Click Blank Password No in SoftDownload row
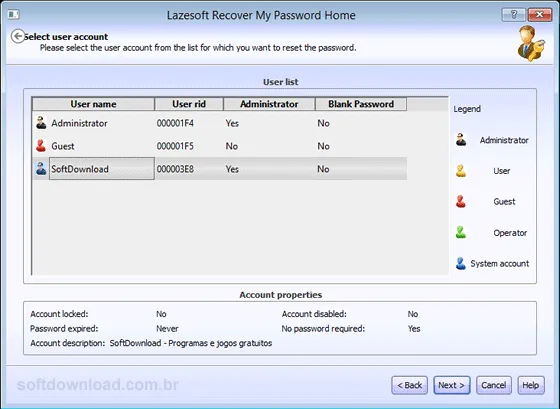Screen dimensions: 560x409 [323, 169]
